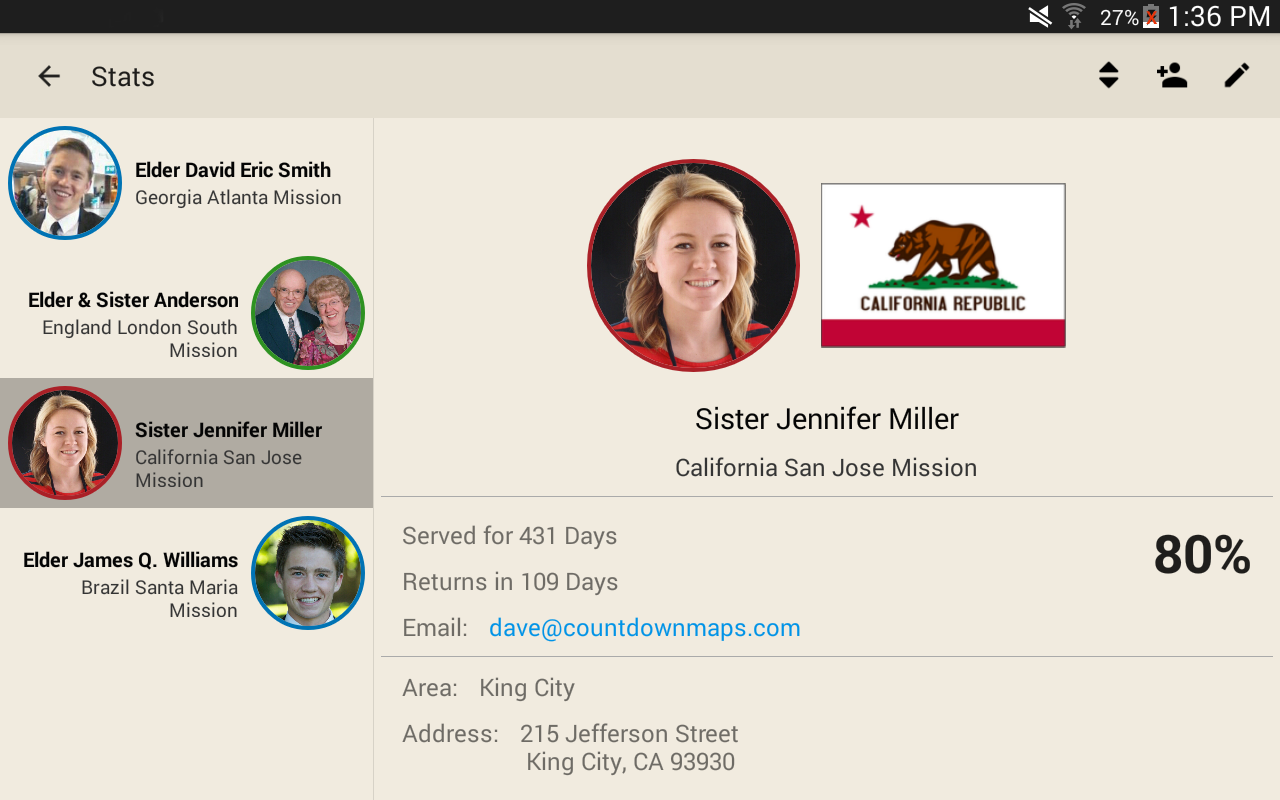Select Elder David Eric Smith's photo
Screen dimensions: 1280x800
click(x=65, y=183)
